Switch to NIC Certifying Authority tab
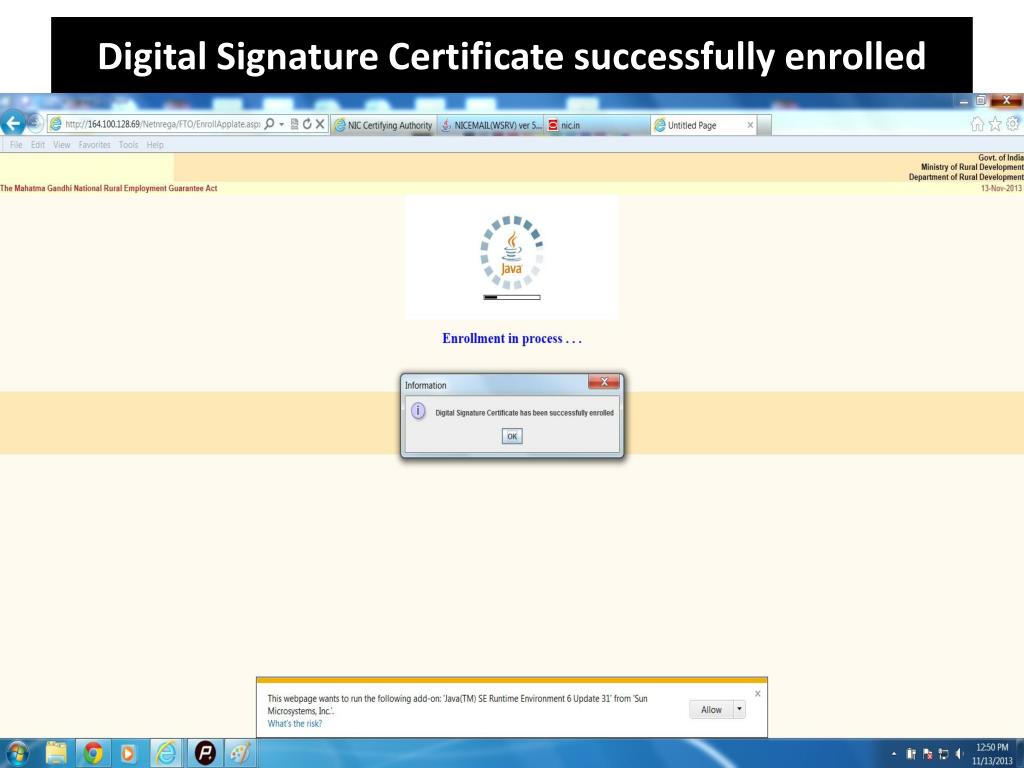The image size is (1024, 768). (x=383, y=125)
